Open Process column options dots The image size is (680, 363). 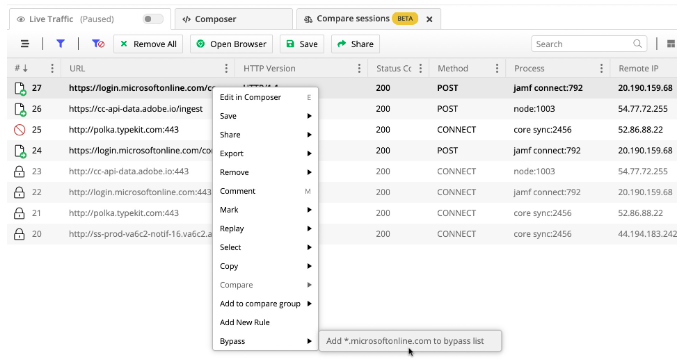pos(601,69)
